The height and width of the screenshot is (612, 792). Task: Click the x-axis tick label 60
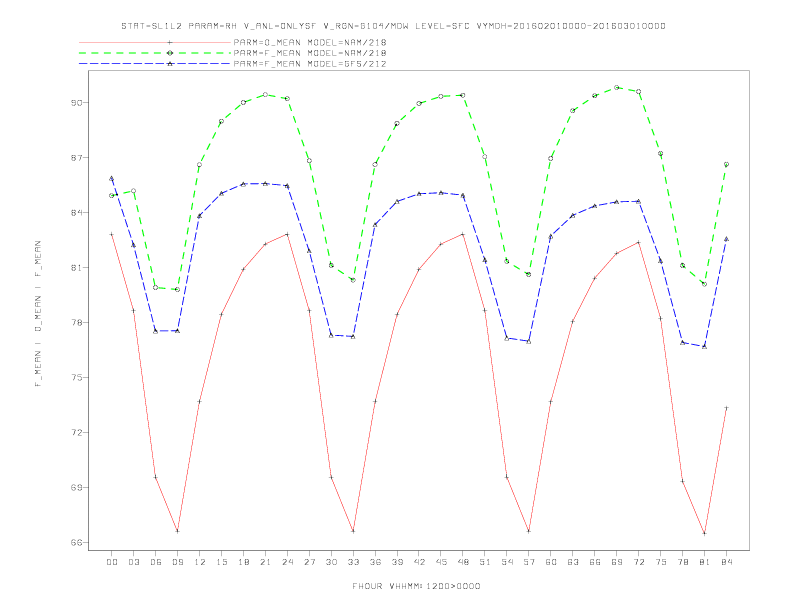coord(551,562)
